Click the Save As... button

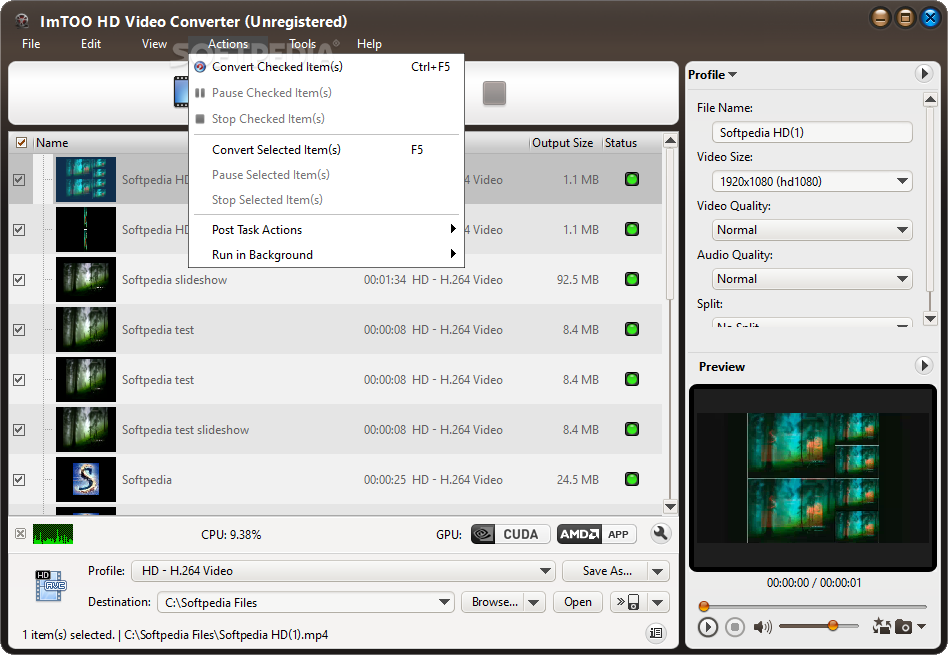pyautogui.click(x=606, y=571)
